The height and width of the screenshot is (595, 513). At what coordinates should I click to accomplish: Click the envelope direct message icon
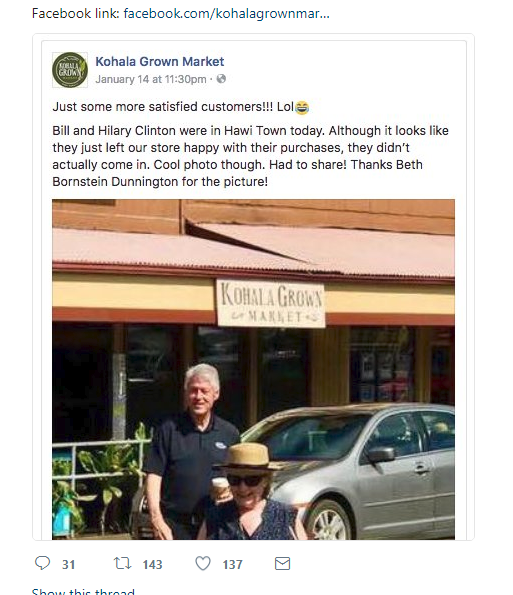pyautogui.click(x=282, y=564)
